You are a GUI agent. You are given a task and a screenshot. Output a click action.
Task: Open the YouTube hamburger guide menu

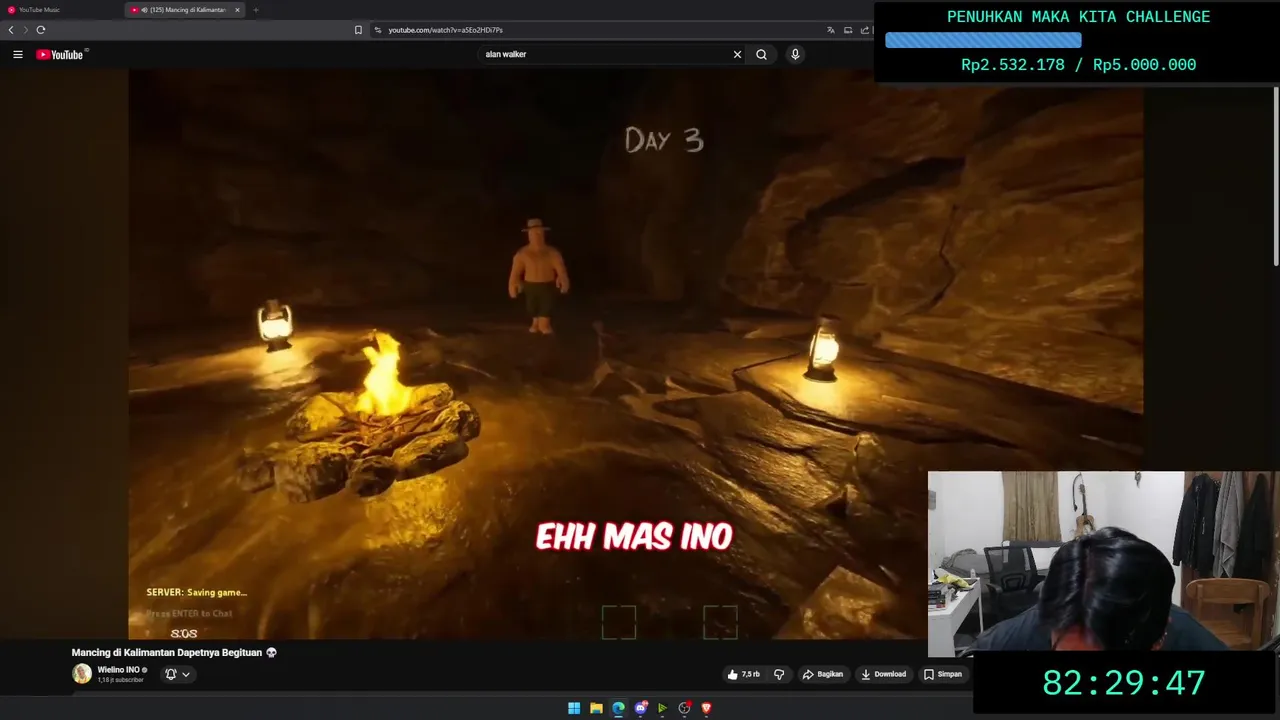(18, 54)
